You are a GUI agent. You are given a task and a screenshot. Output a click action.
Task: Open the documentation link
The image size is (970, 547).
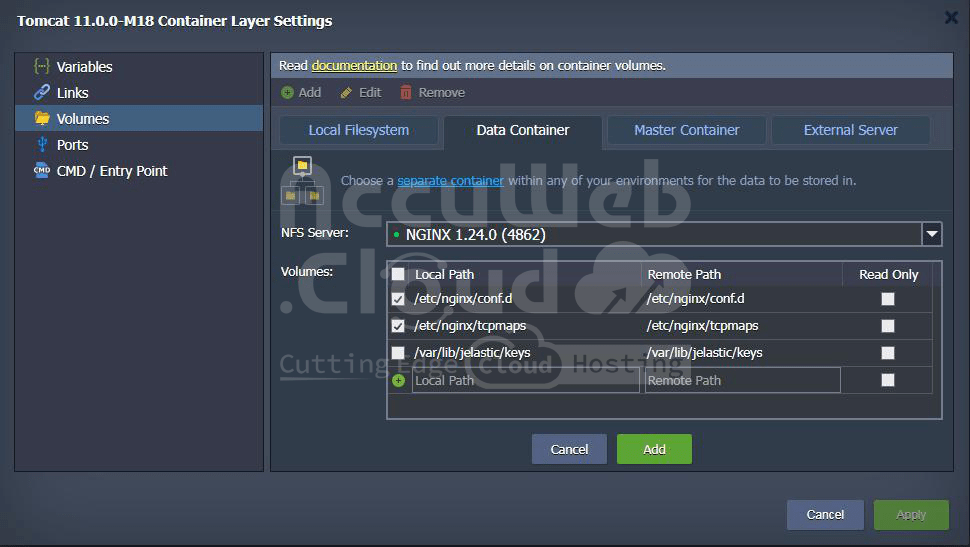pos(354,66)
